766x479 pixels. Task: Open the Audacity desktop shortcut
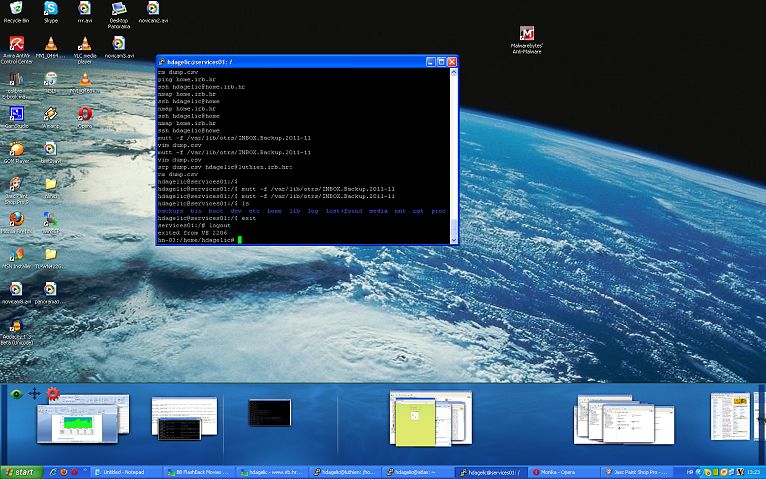(16, 327)
